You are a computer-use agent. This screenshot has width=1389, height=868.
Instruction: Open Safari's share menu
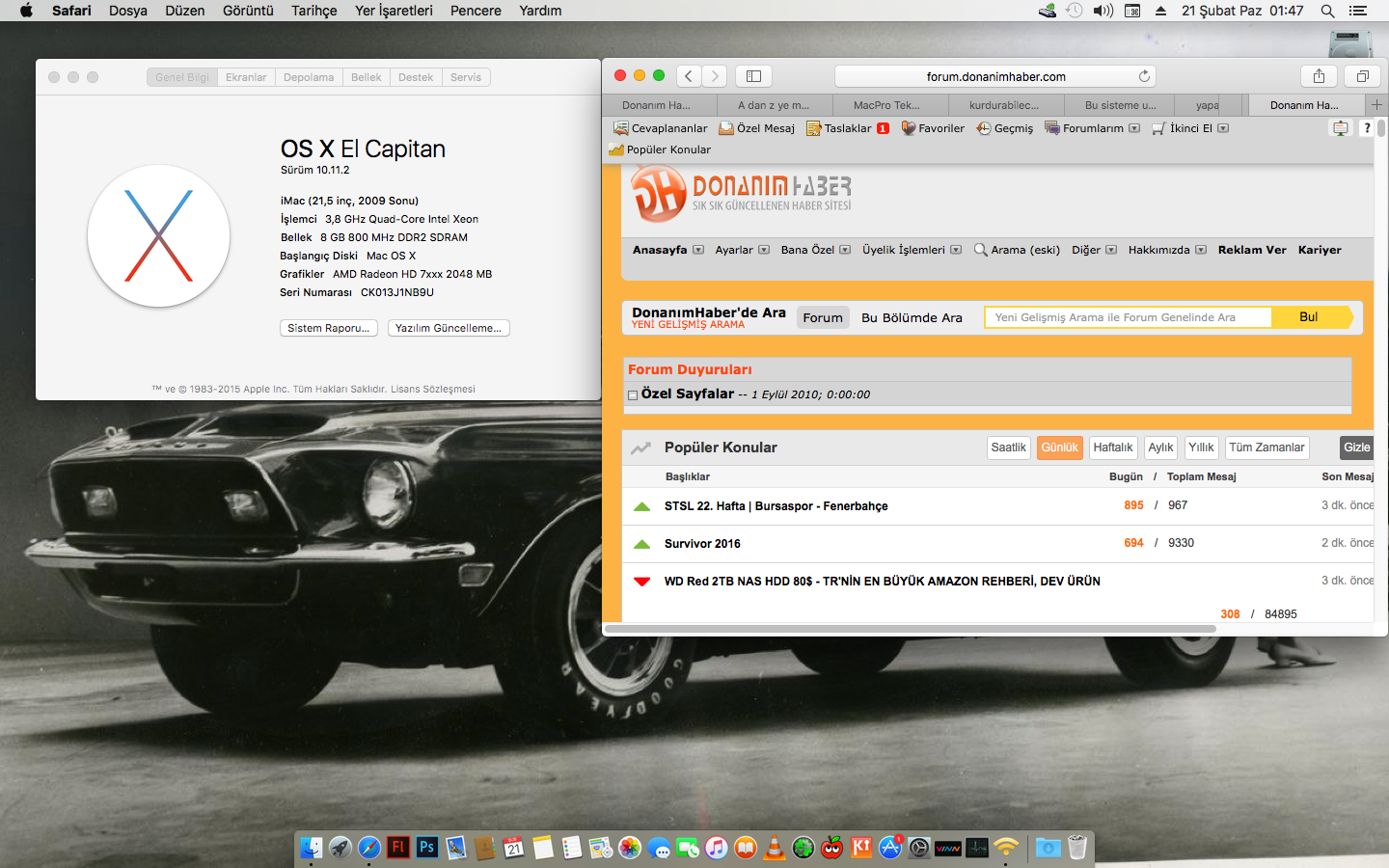point(1319,76)
